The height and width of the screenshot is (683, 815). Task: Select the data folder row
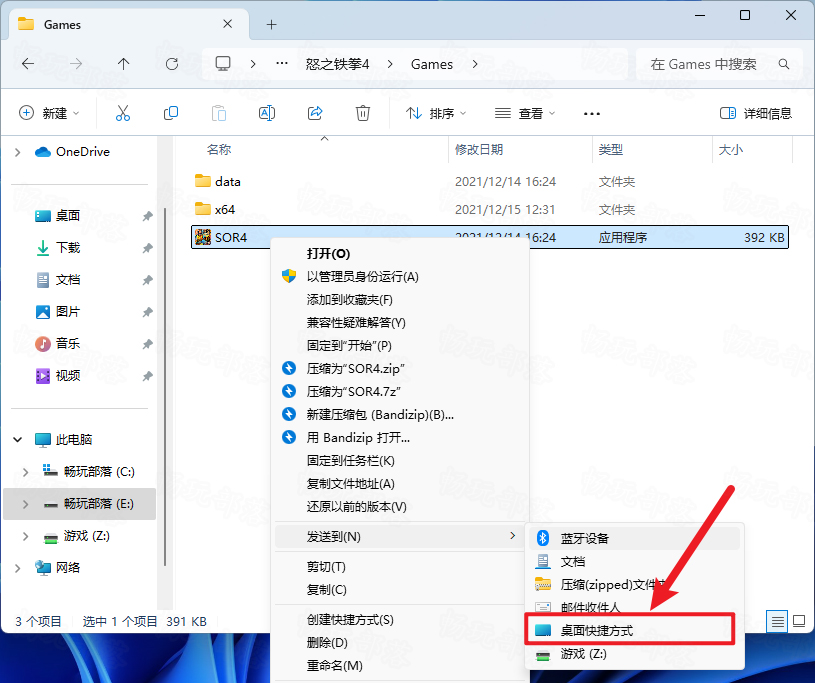click(490, 181)
